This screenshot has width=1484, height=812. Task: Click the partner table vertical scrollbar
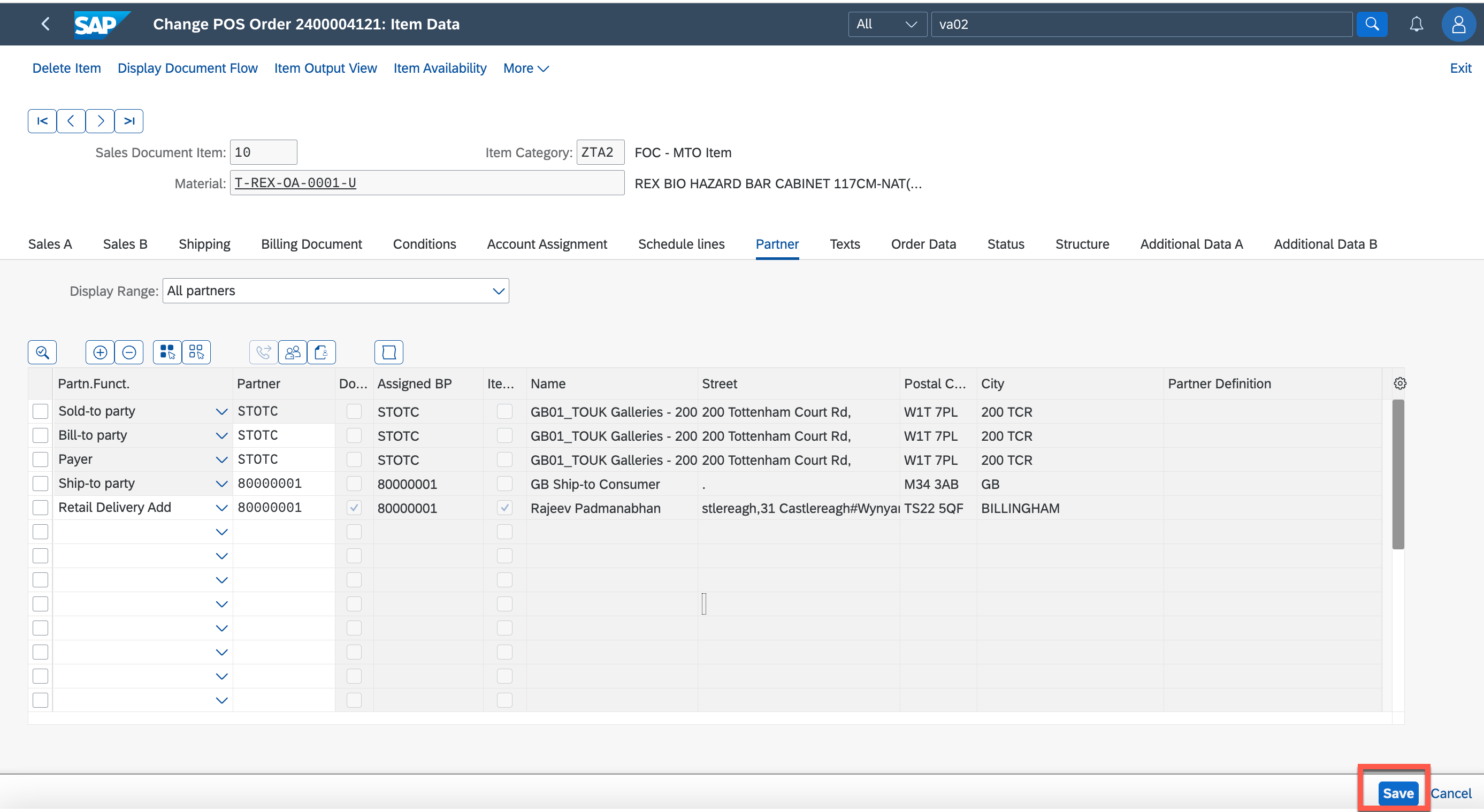tap(1397, 474)
